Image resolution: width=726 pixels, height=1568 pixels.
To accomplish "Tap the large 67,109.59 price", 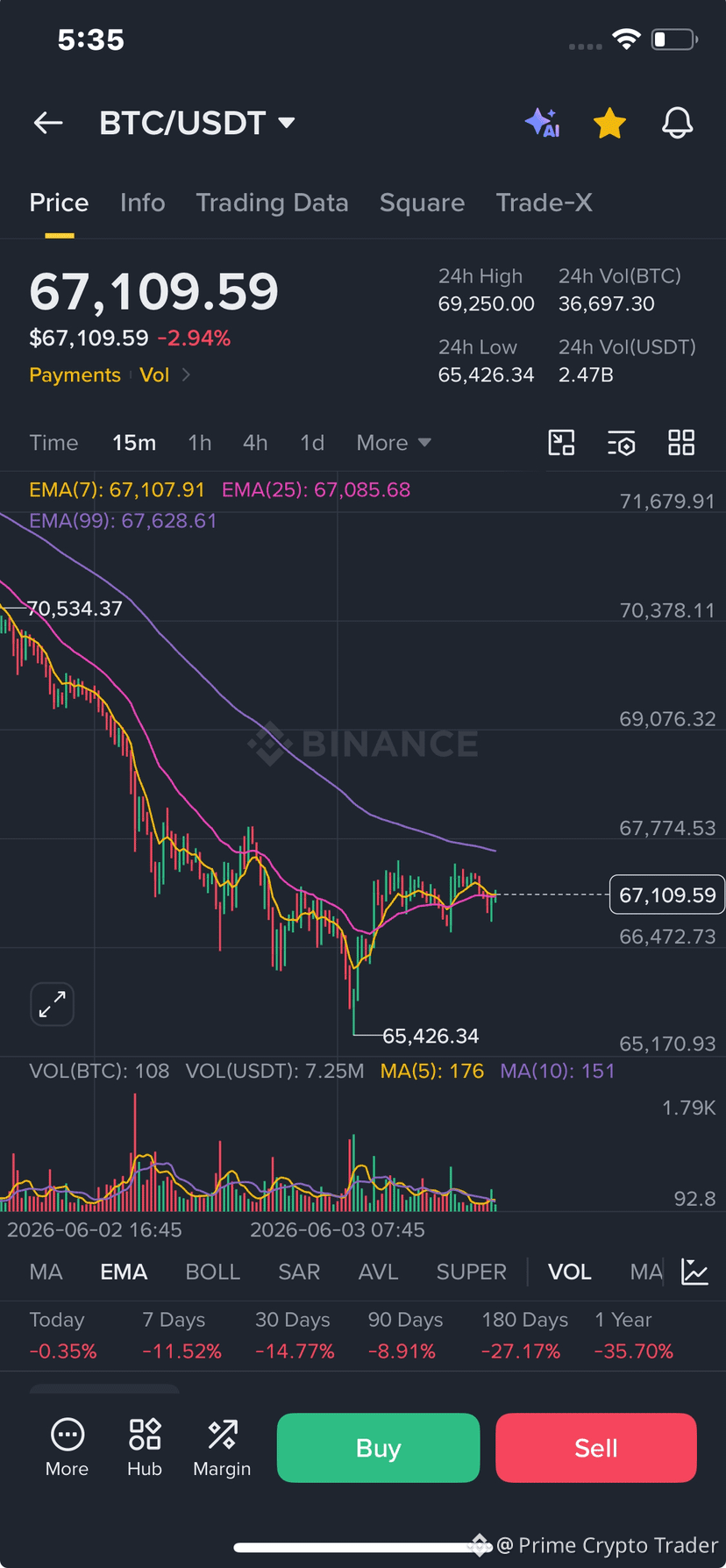I will 153,291.
